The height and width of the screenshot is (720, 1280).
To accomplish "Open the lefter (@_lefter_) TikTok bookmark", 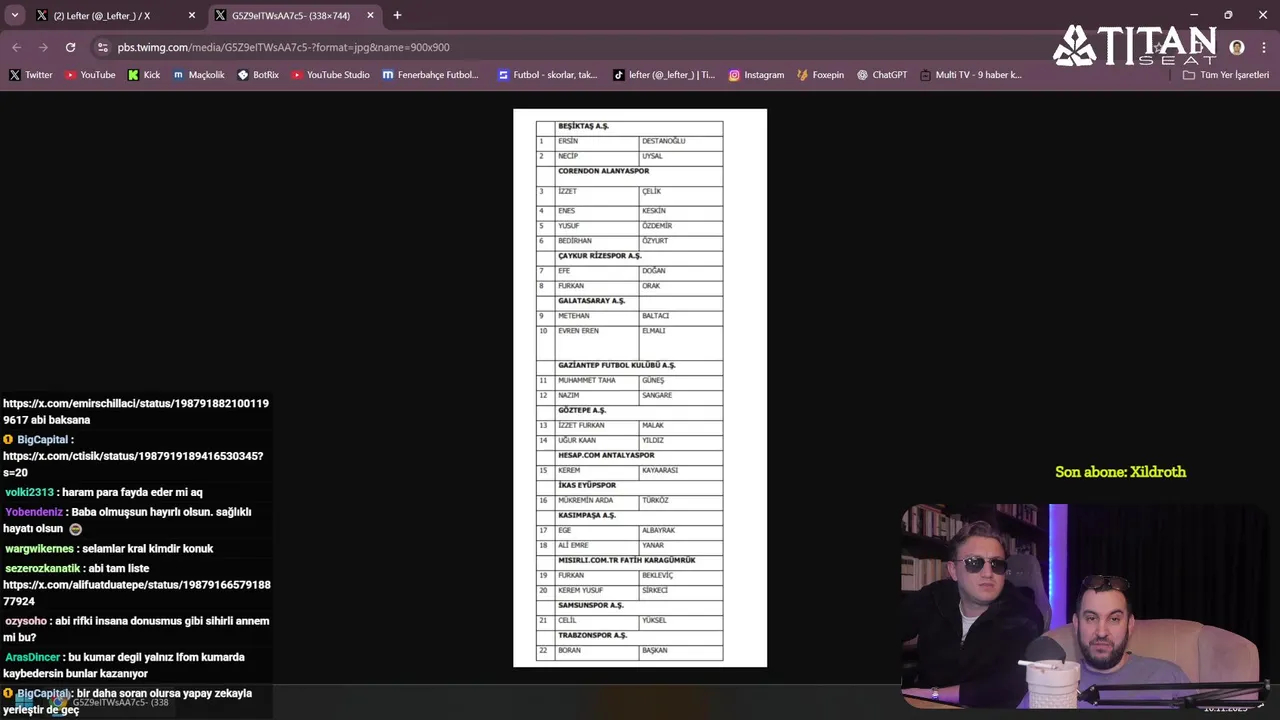I will pos(664,75).
